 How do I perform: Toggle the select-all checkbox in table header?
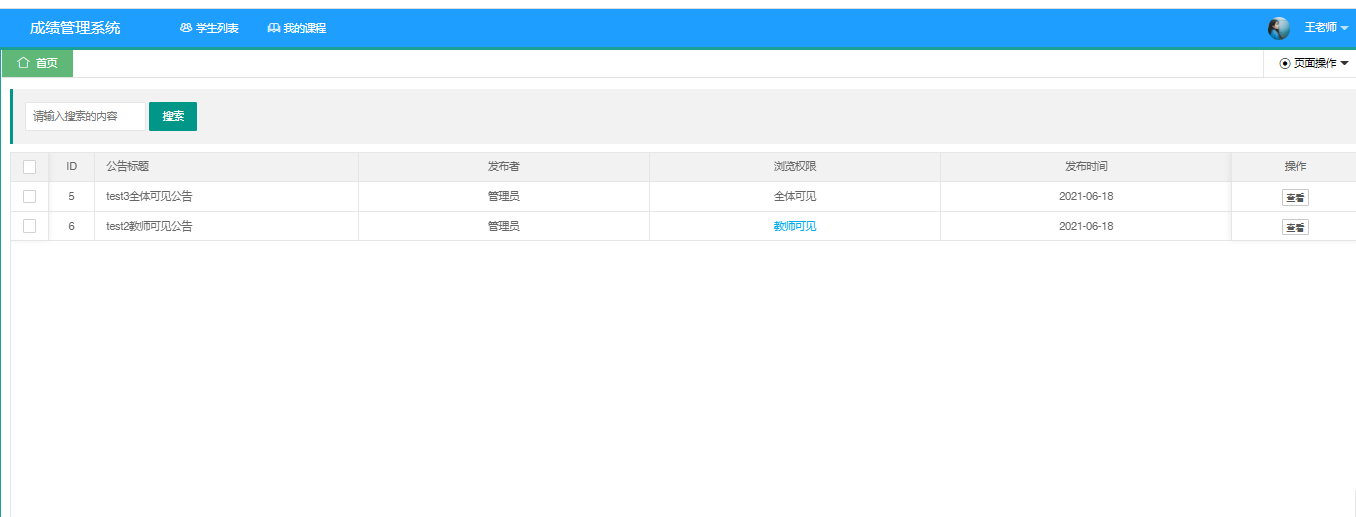pyautogui.click(x=29, y=167)
